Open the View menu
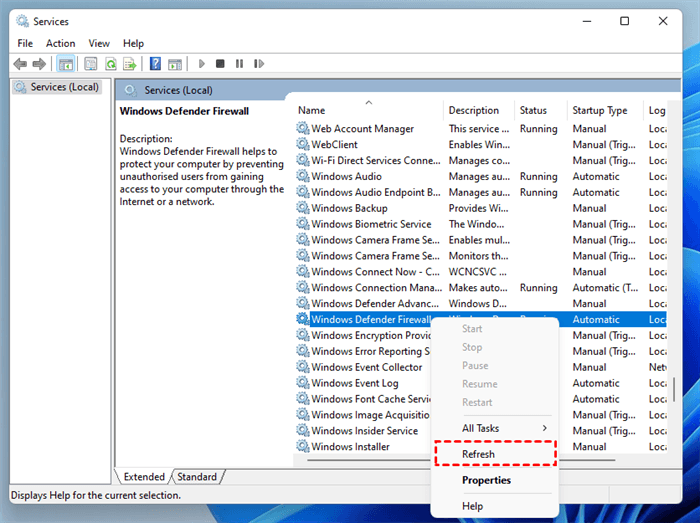The image size is (700, 523). [99, 43]
